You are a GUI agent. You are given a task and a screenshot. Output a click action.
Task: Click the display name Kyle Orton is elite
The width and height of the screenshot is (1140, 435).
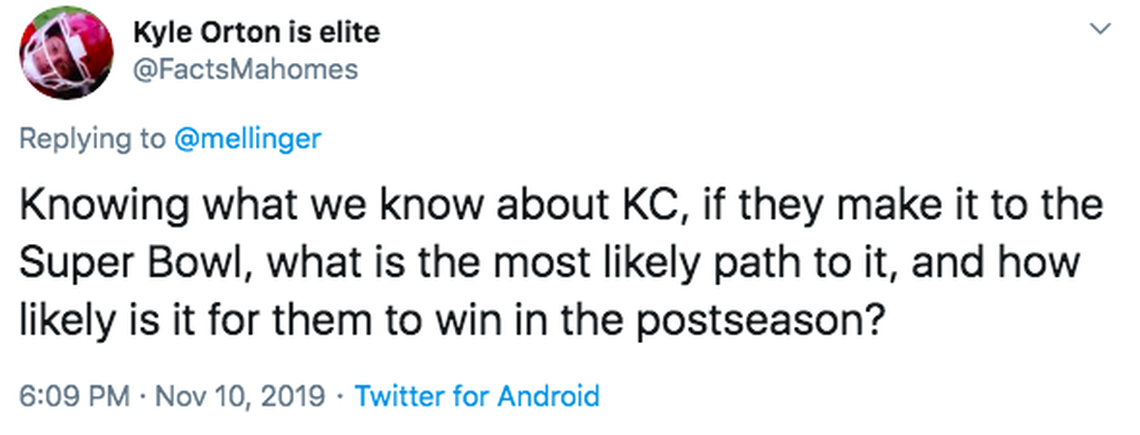coord(256,32)
